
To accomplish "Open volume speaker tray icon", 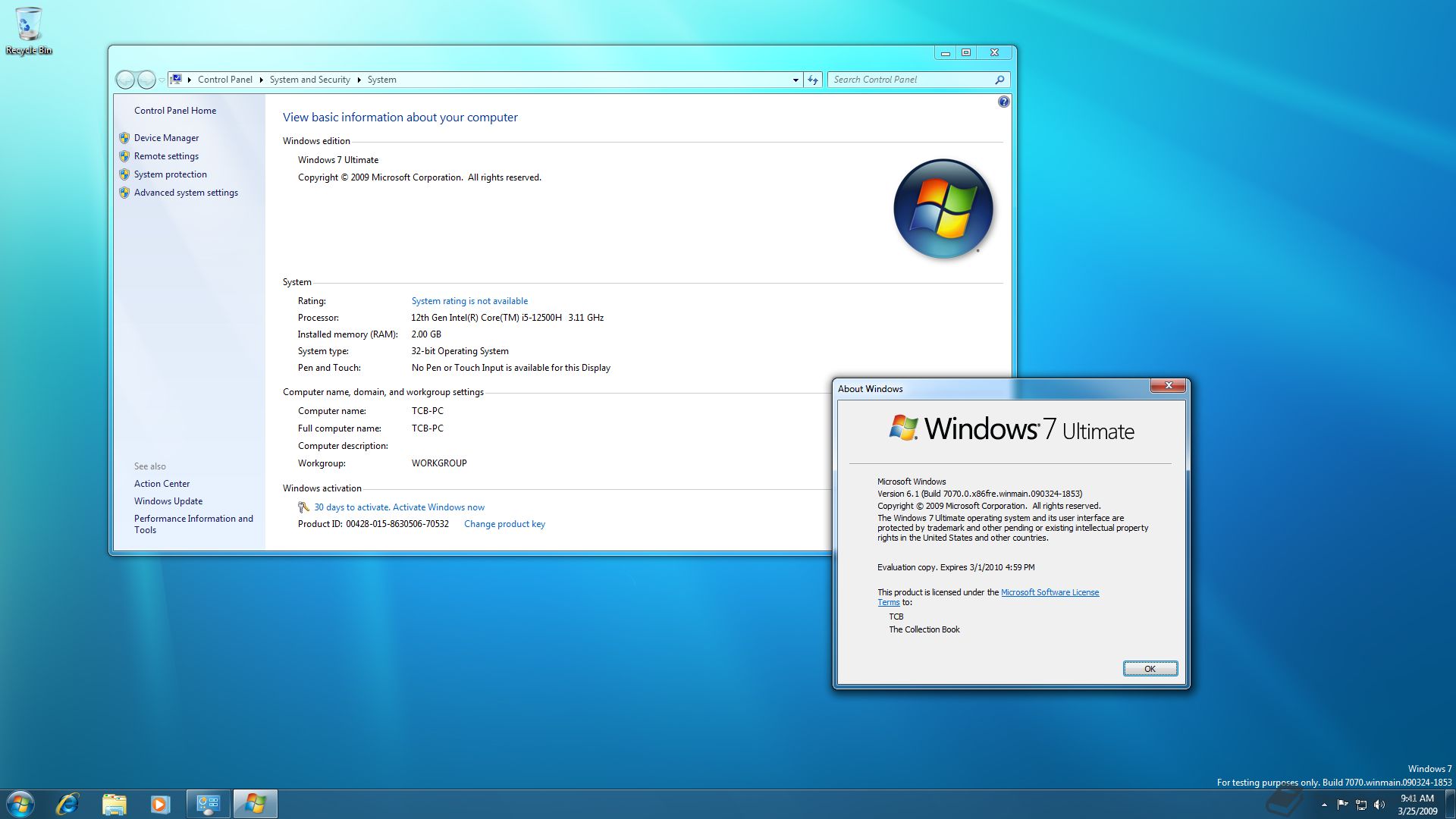I will tap(1379, 805).
